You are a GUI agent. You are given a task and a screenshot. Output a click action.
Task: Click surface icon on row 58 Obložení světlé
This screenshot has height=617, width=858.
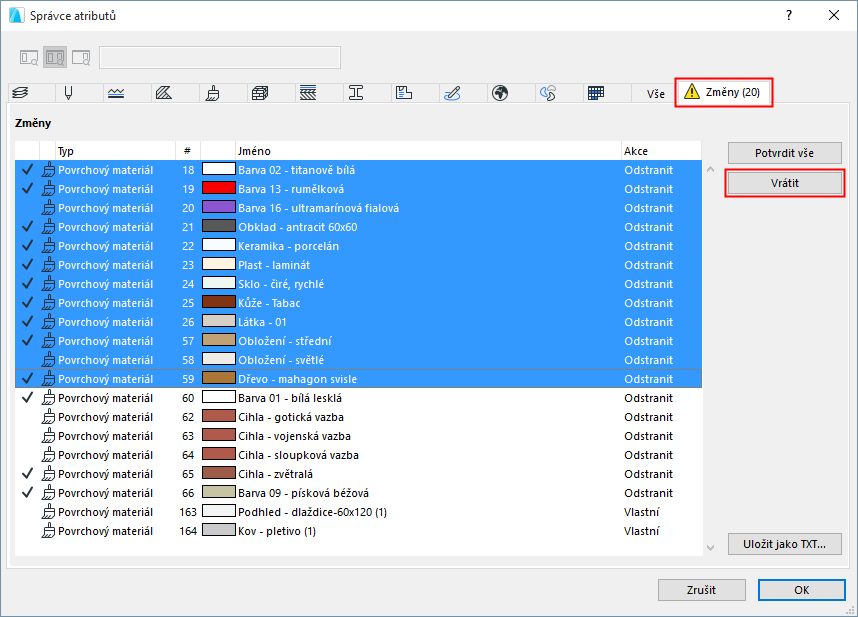coord(49,360)
